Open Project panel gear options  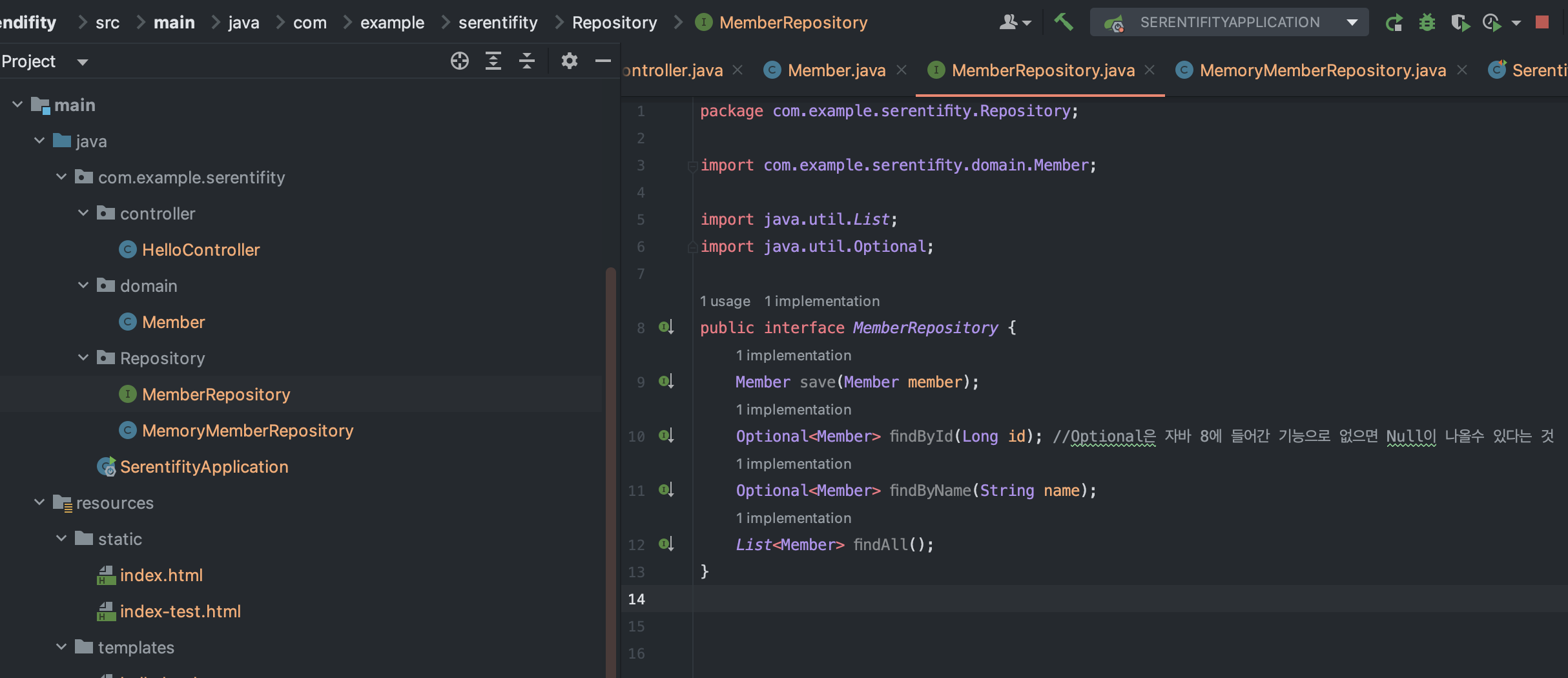pyautogui.click(x=569, y=61)
